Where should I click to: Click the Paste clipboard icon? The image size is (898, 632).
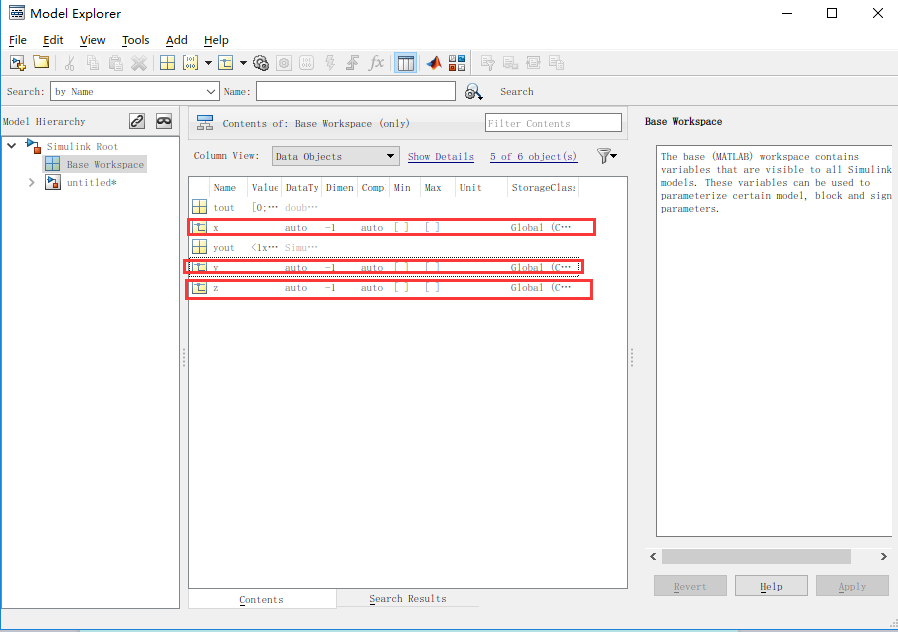point(116,63)
